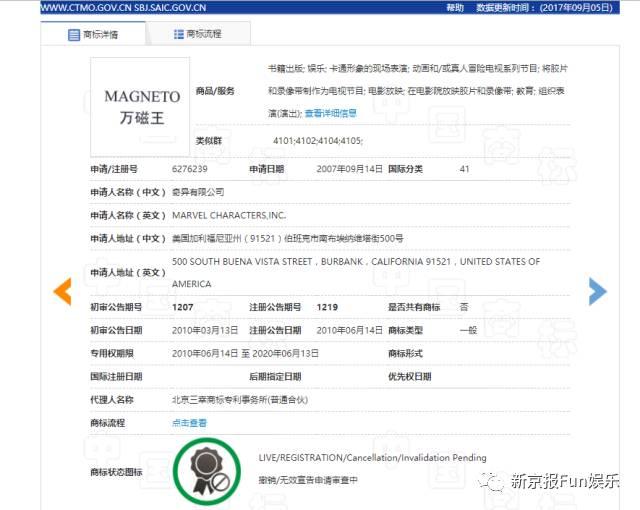Click the WWW.CTMO.GOV.CN SBJ.SAIC.GOV.CN header text
Screen dimensions: 640x510
tap(124, 7)
